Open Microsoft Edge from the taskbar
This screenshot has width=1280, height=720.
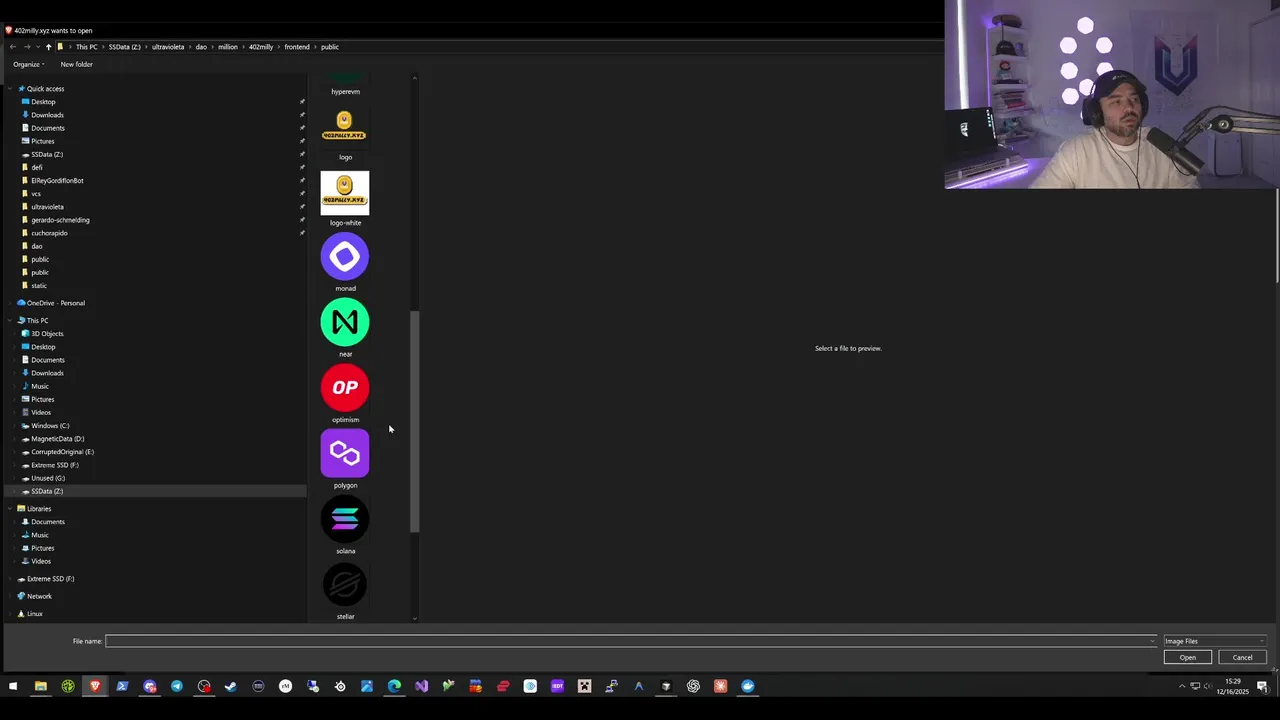(x=394, y=686)
